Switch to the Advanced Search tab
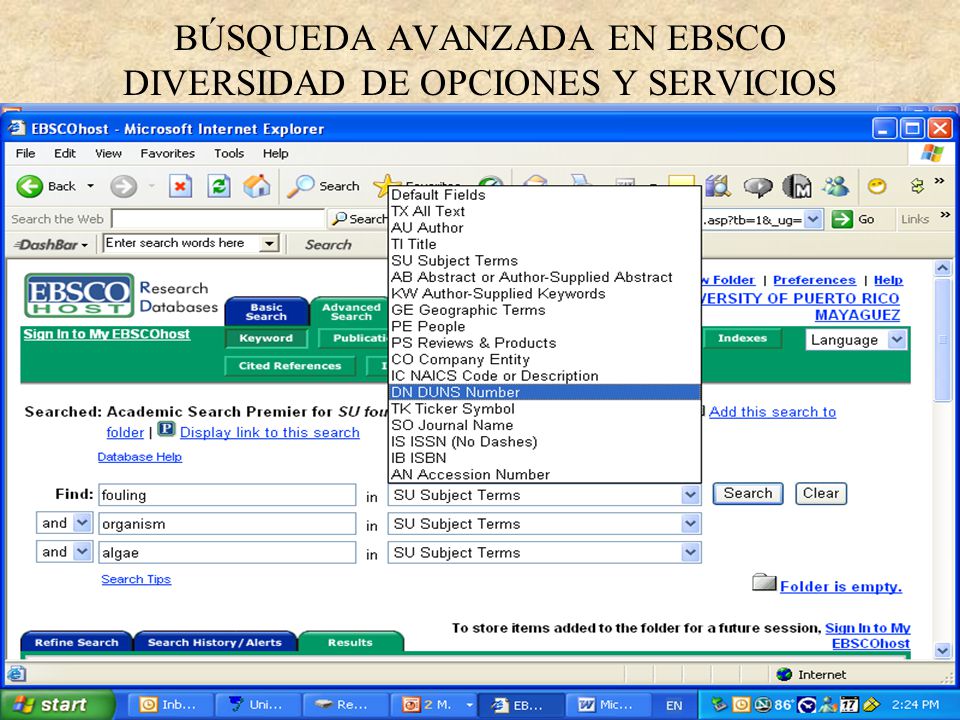This screenshot has width=960, height=720. pos(351,312)
